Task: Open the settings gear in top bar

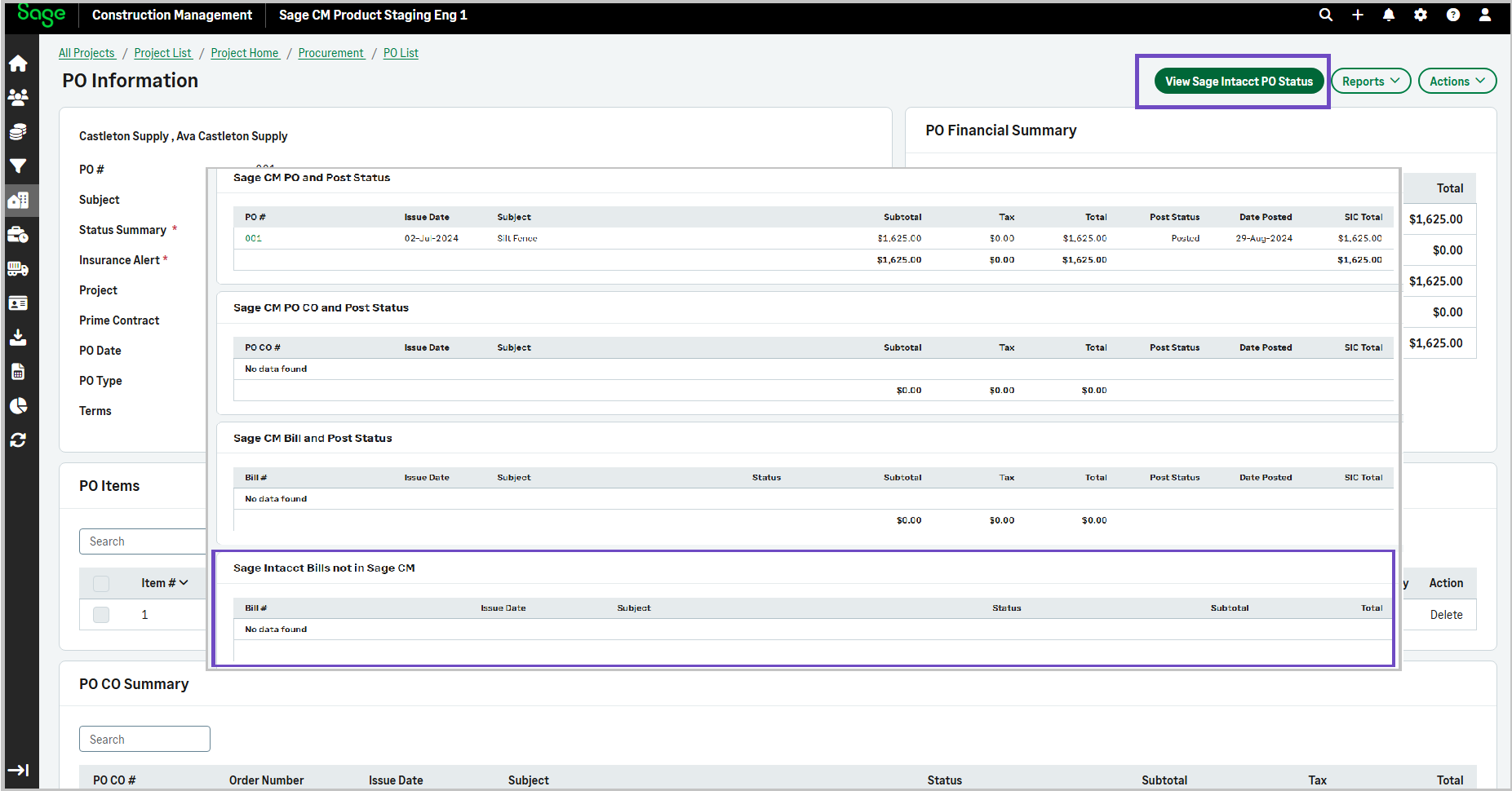Action: [x=1421, y=15]
